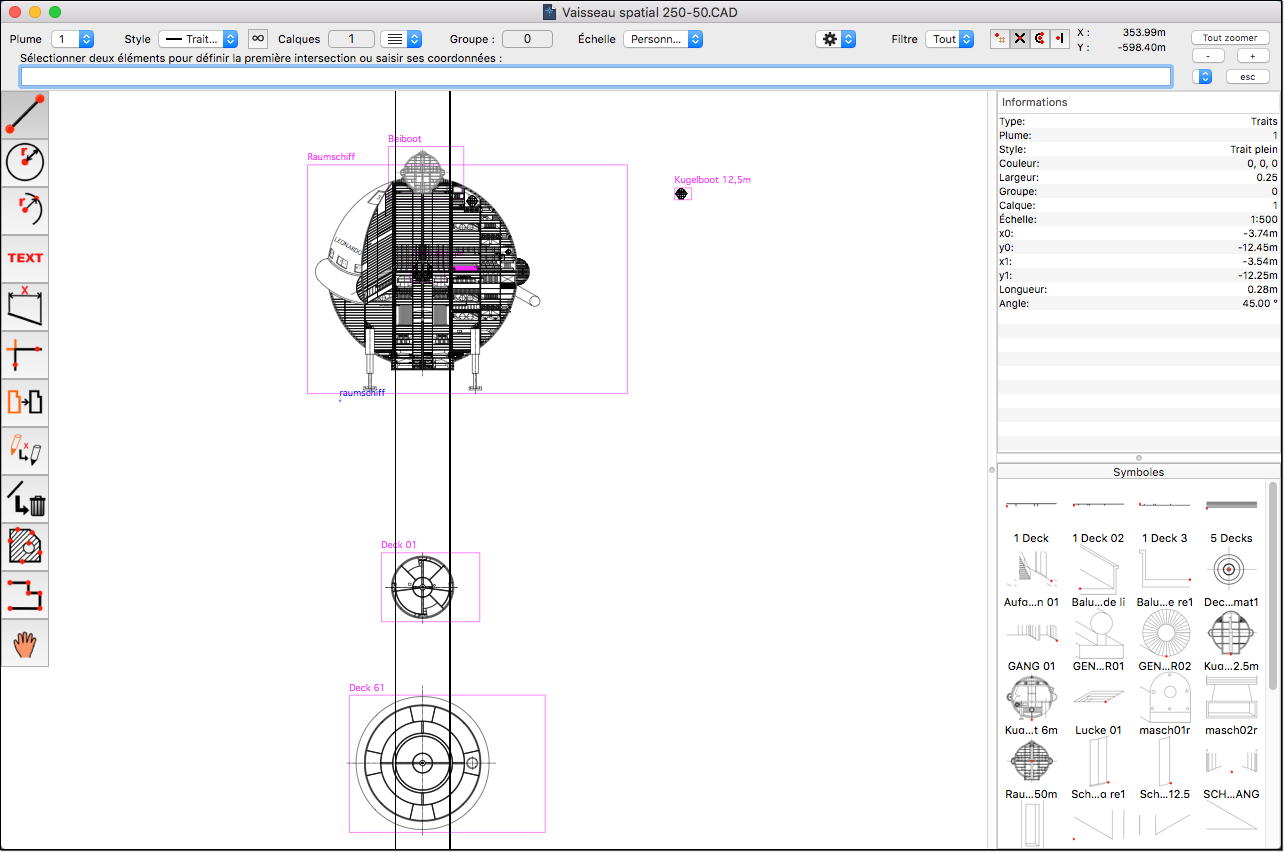Select the Rau...50m spaceship symbol
Screen dimensions: 1284x852
click(1031, 768)
